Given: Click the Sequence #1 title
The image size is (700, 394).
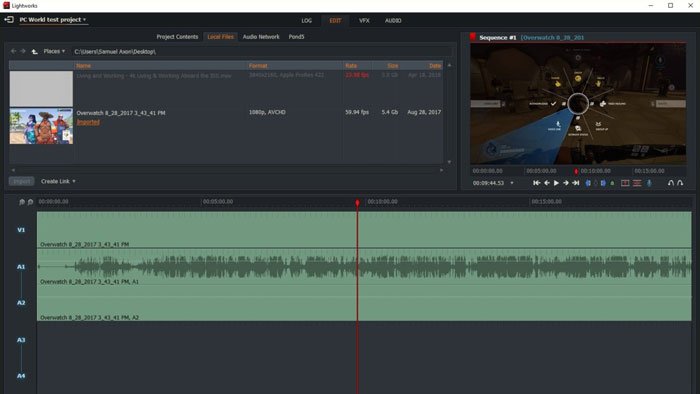Looking at the screenshot, I should click(x=497, y=37).
